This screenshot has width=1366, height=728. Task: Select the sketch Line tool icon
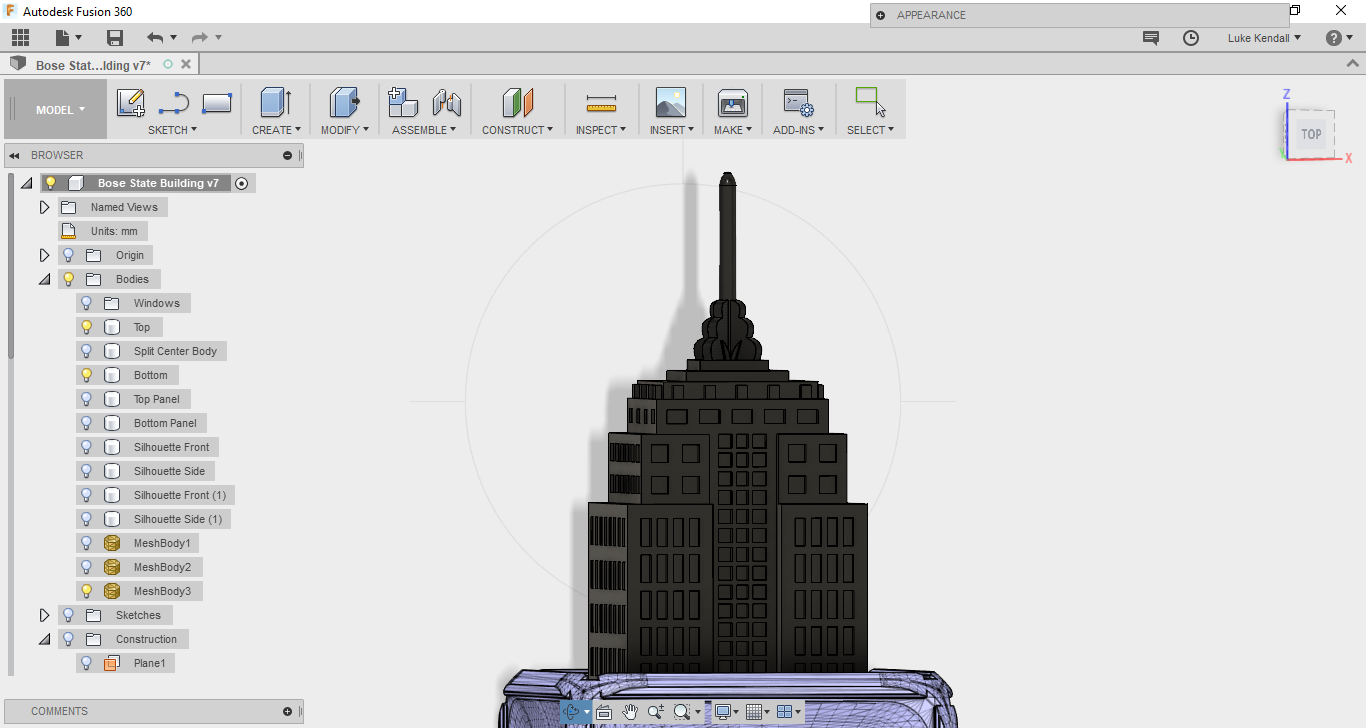174,102
